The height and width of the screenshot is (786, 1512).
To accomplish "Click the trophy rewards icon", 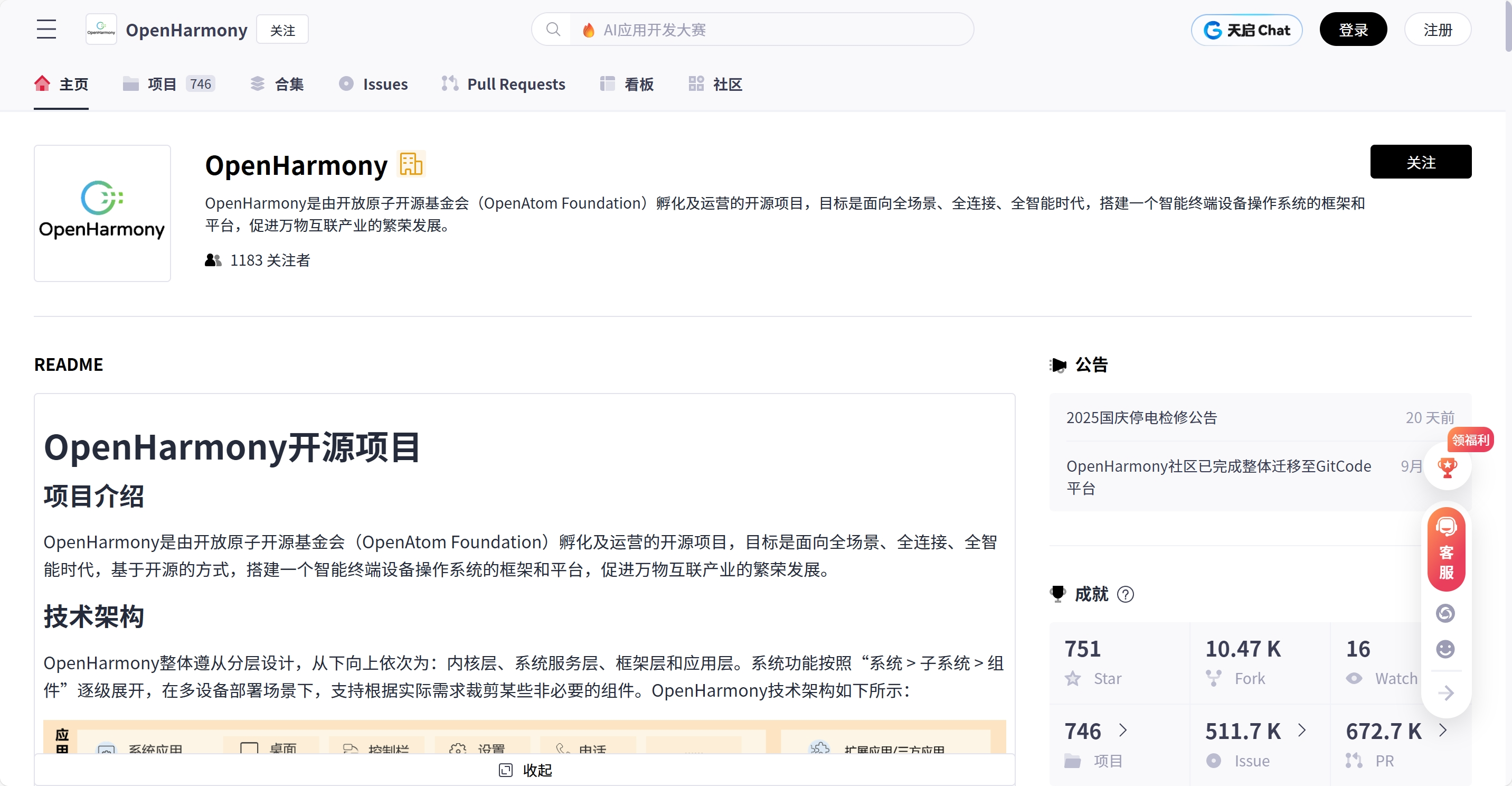I will [x=1447, y=467].
